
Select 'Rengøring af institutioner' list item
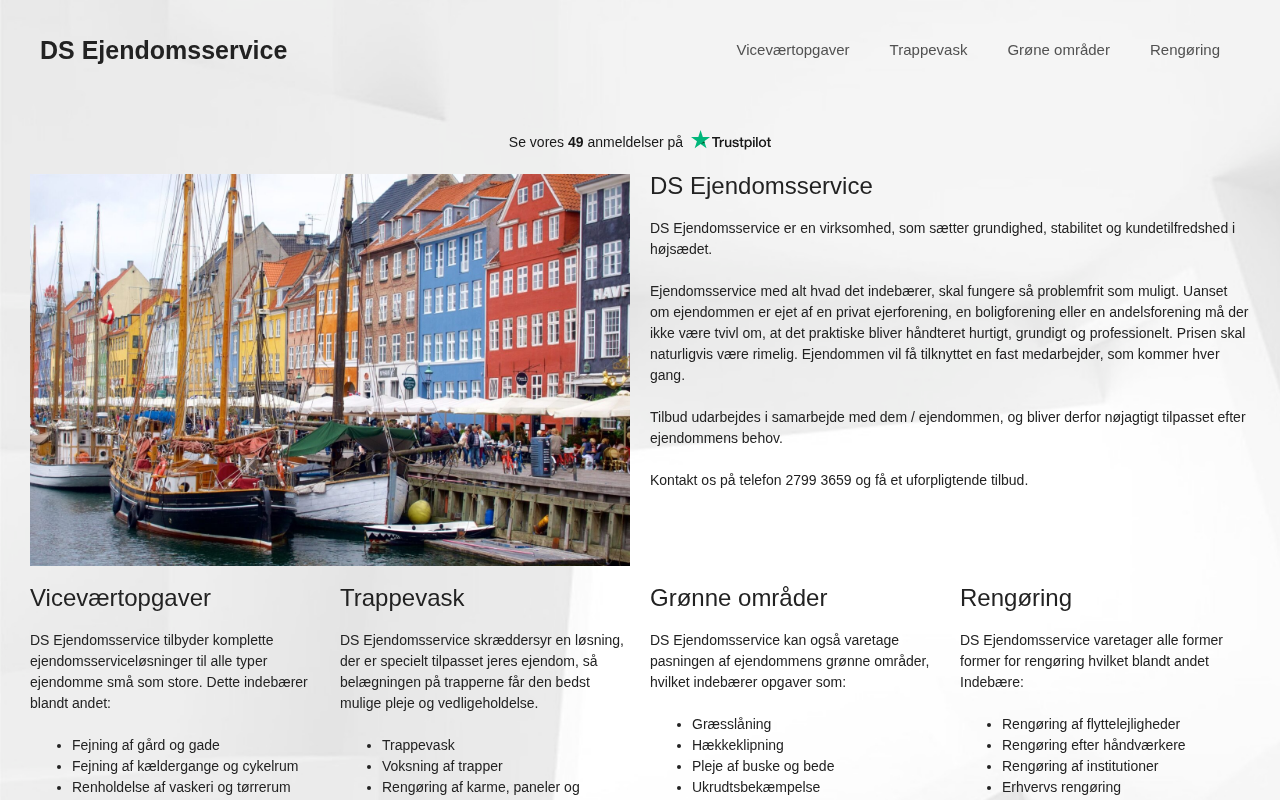point(1080,766)
